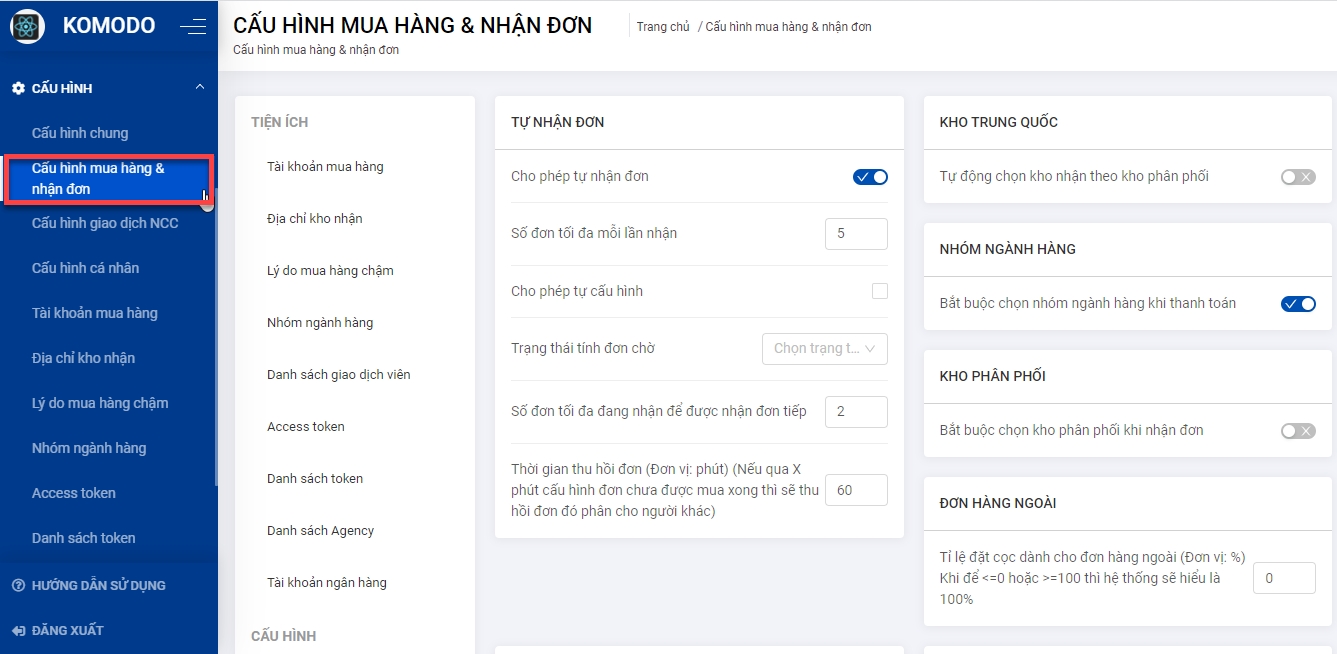Image resolution: width=1337 pixels, height=654 pixels.
Task: Click the Đăng xuất logout icon
Action: [x=18, y=630]
